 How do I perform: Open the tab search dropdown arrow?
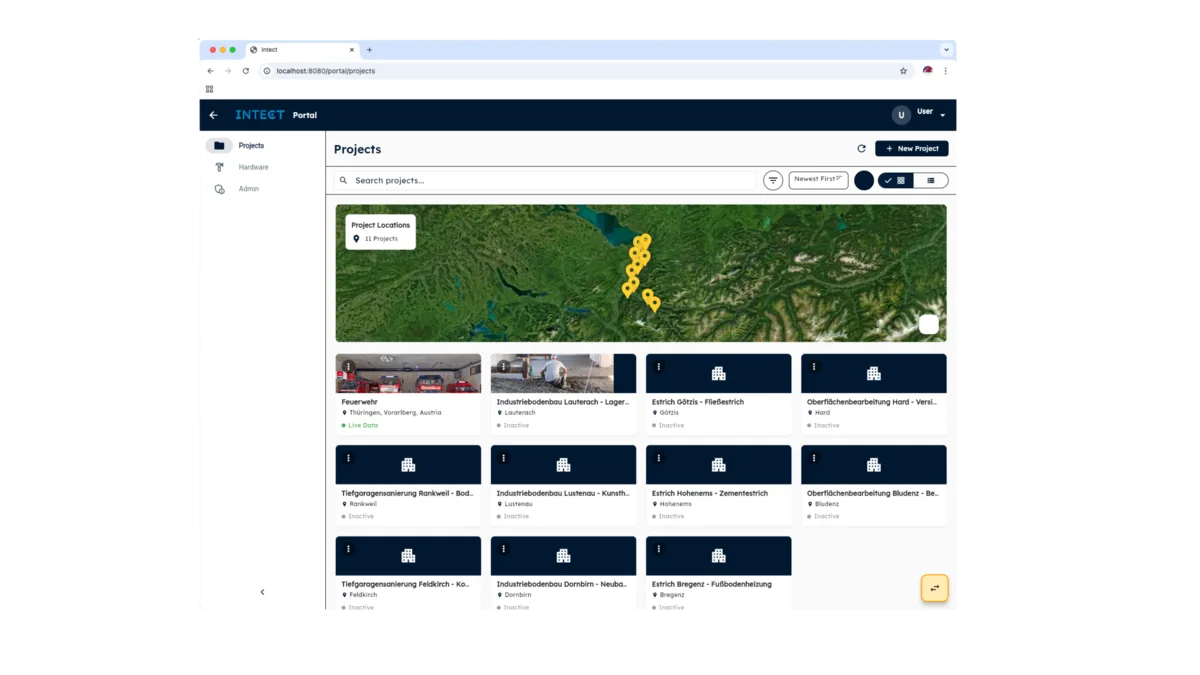pyautogui.click(x=946, y=50)
